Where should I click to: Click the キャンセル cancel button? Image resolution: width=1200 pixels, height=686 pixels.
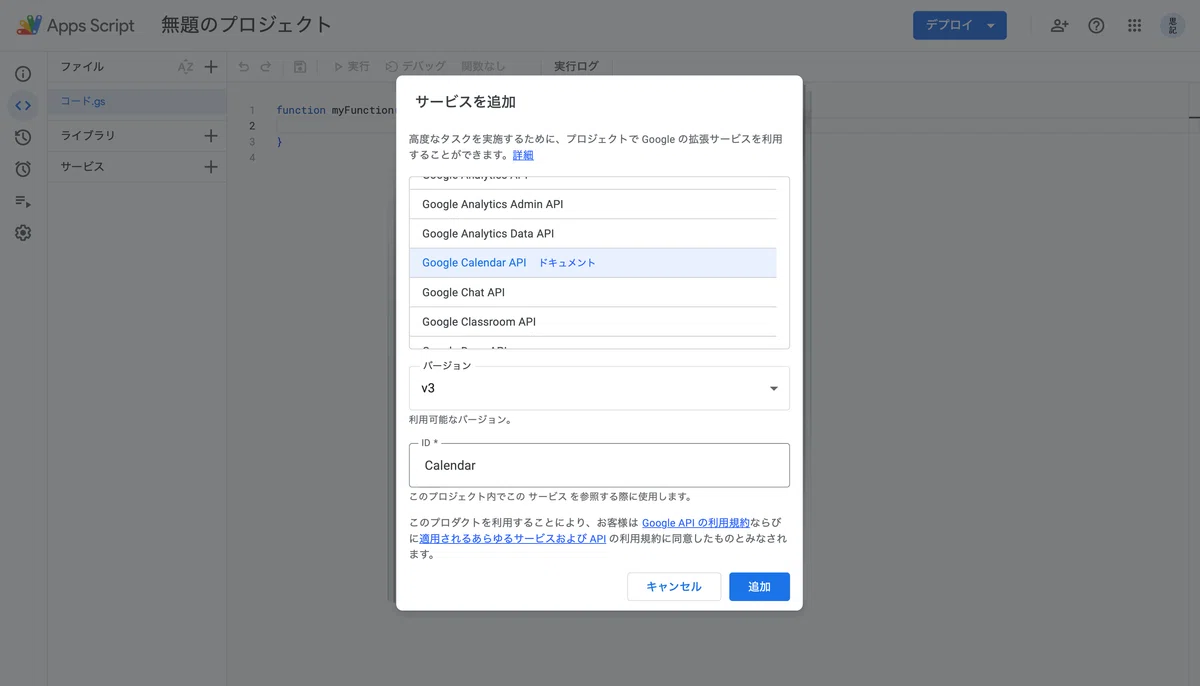tap(674, 587)
